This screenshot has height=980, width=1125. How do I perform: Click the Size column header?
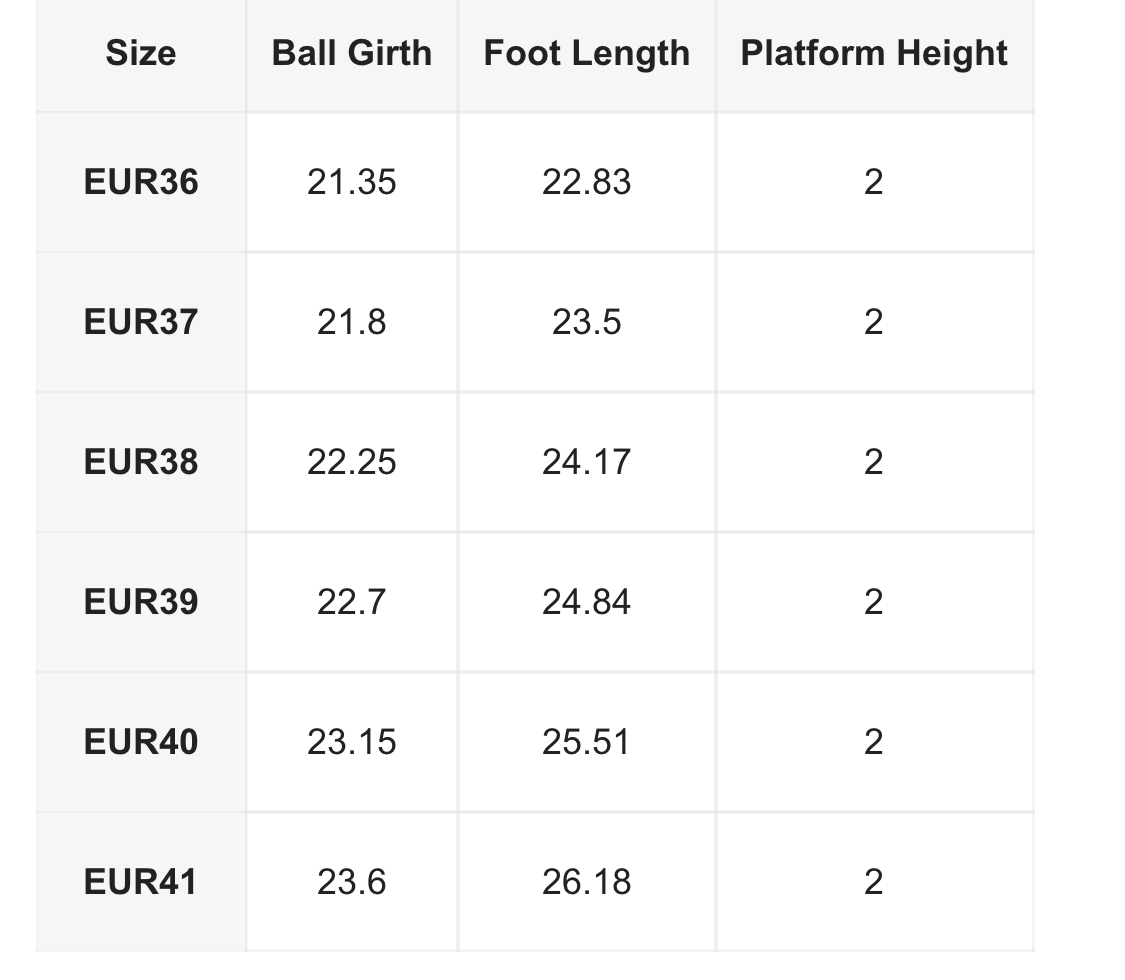(141, 53)
